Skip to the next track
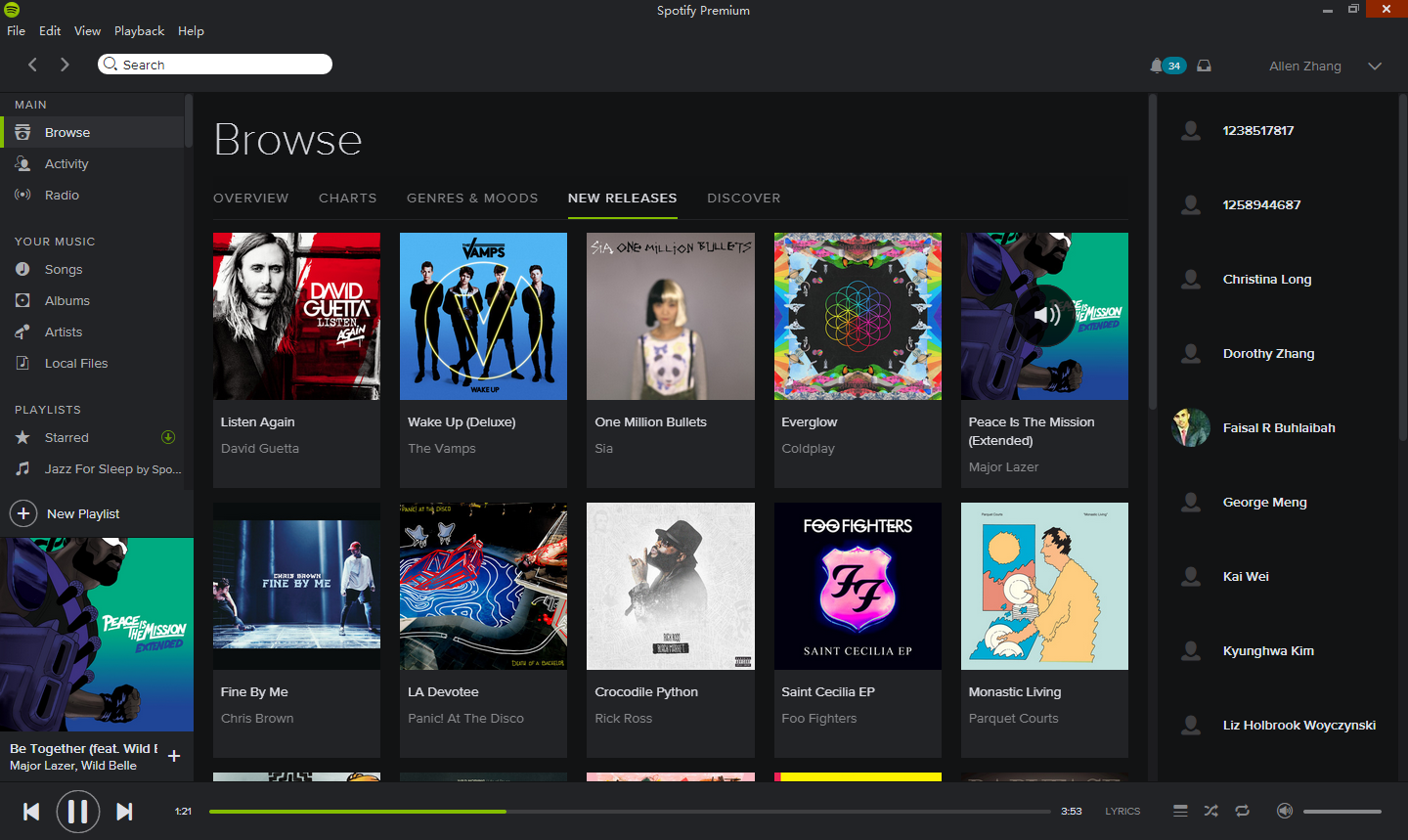The height and width of the screenshot is (840, 1408). (124, 812)
